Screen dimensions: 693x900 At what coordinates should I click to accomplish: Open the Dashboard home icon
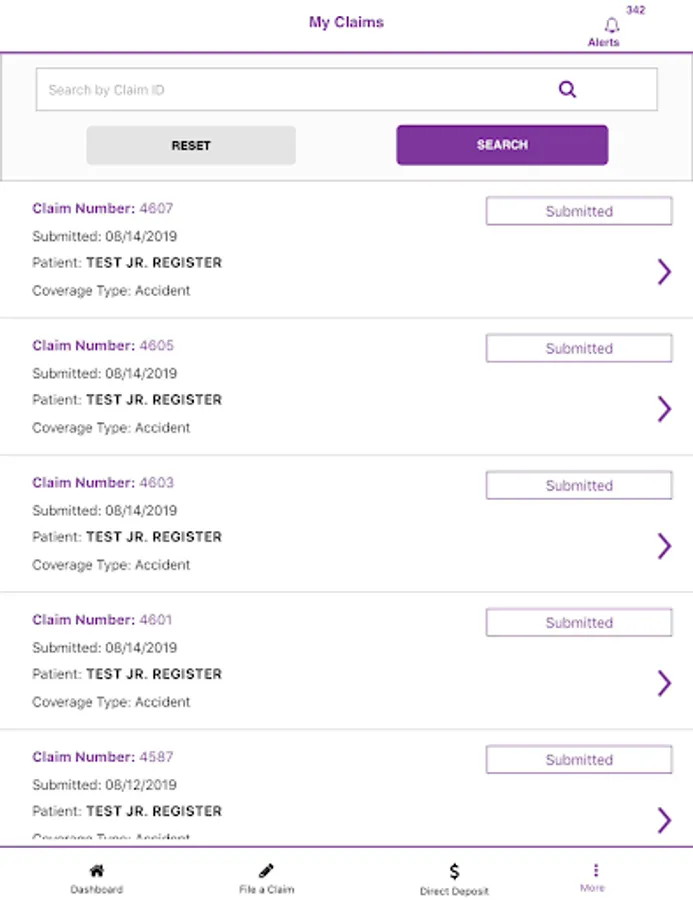coord(97,871)
